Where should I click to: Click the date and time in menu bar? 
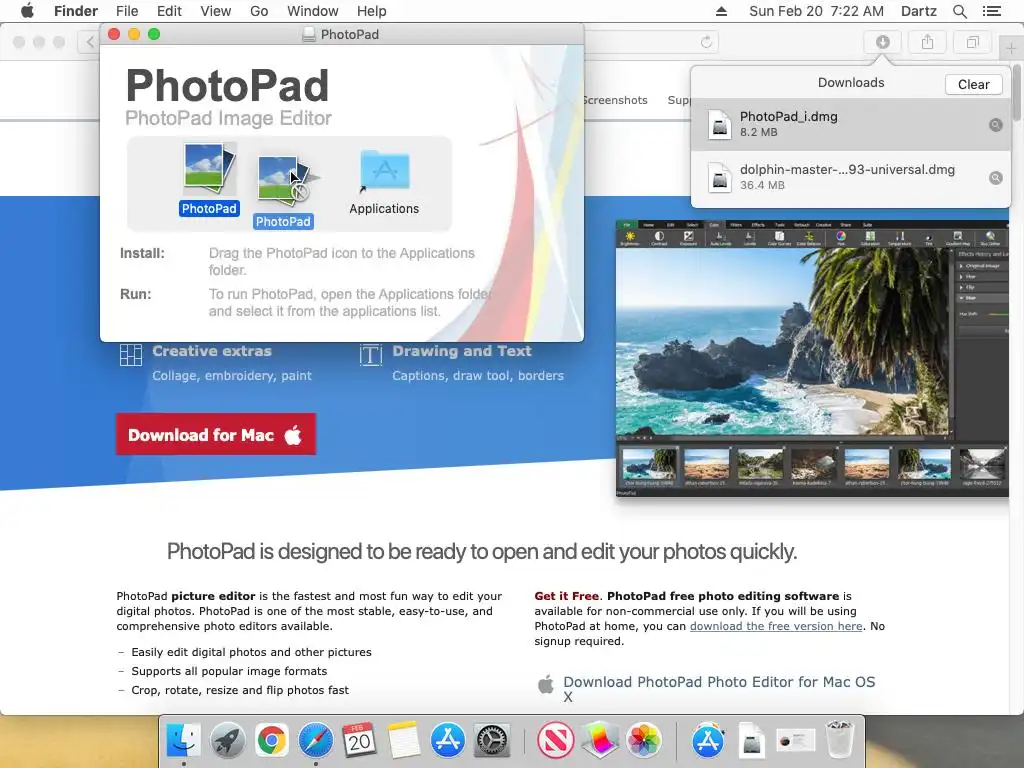(x=816, y=11)
